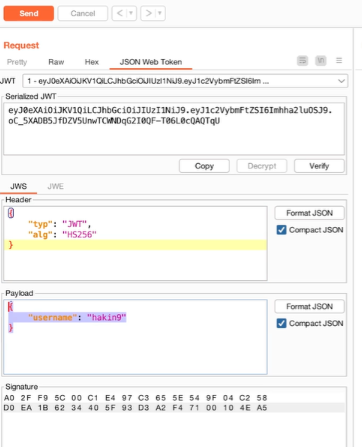This screenshot has width=362, height=447.
Task: Open the back history dropdown arrow
Action: [x=131, y=13]
